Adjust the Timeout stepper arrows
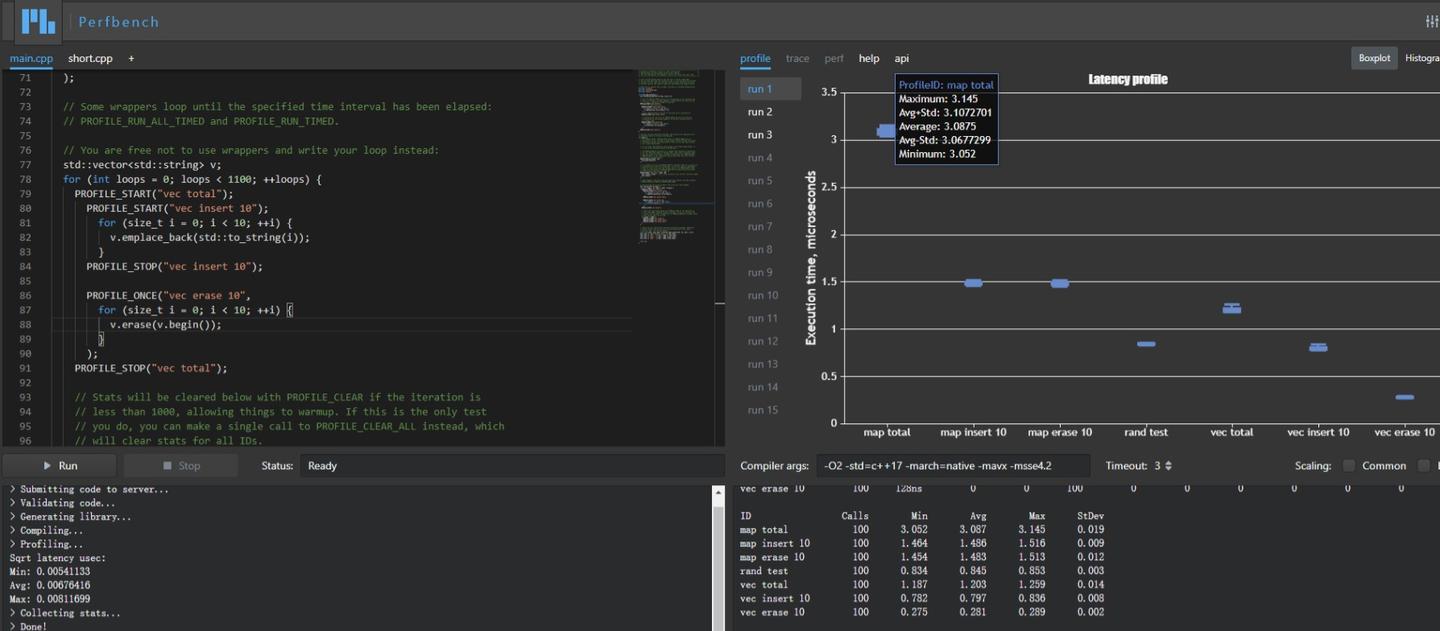 1168,466
